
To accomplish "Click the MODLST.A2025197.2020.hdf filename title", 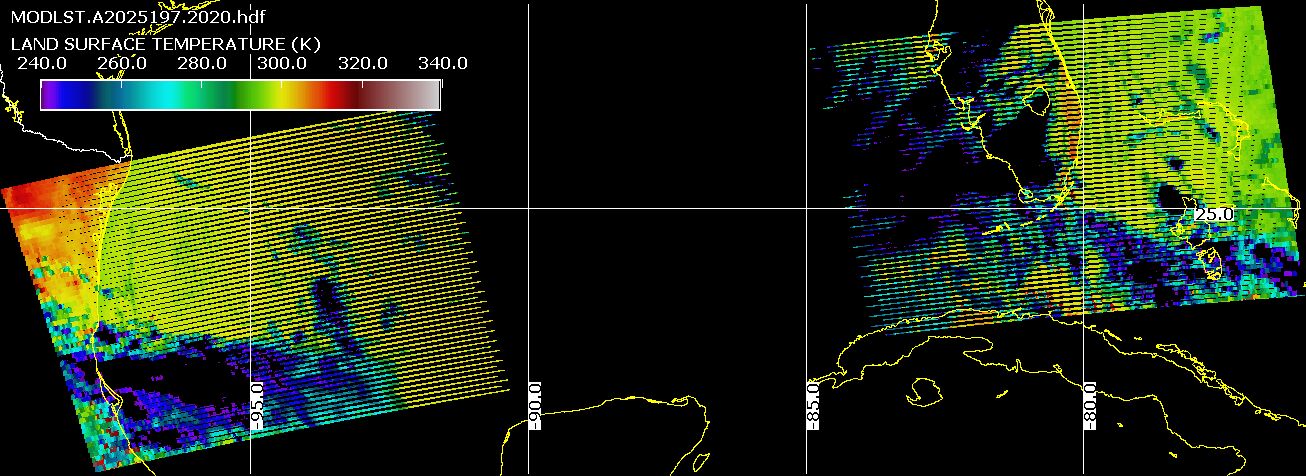I will coord(138,17).
